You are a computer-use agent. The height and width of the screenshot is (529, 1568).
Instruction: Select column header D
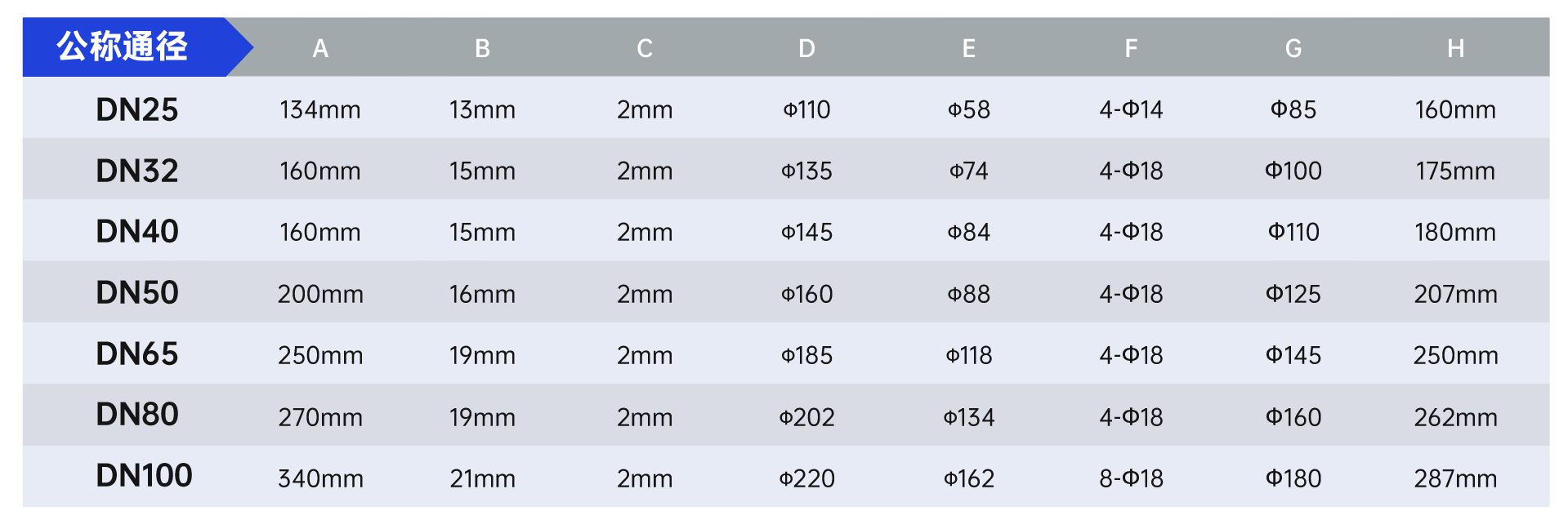(x=806, y=49)
